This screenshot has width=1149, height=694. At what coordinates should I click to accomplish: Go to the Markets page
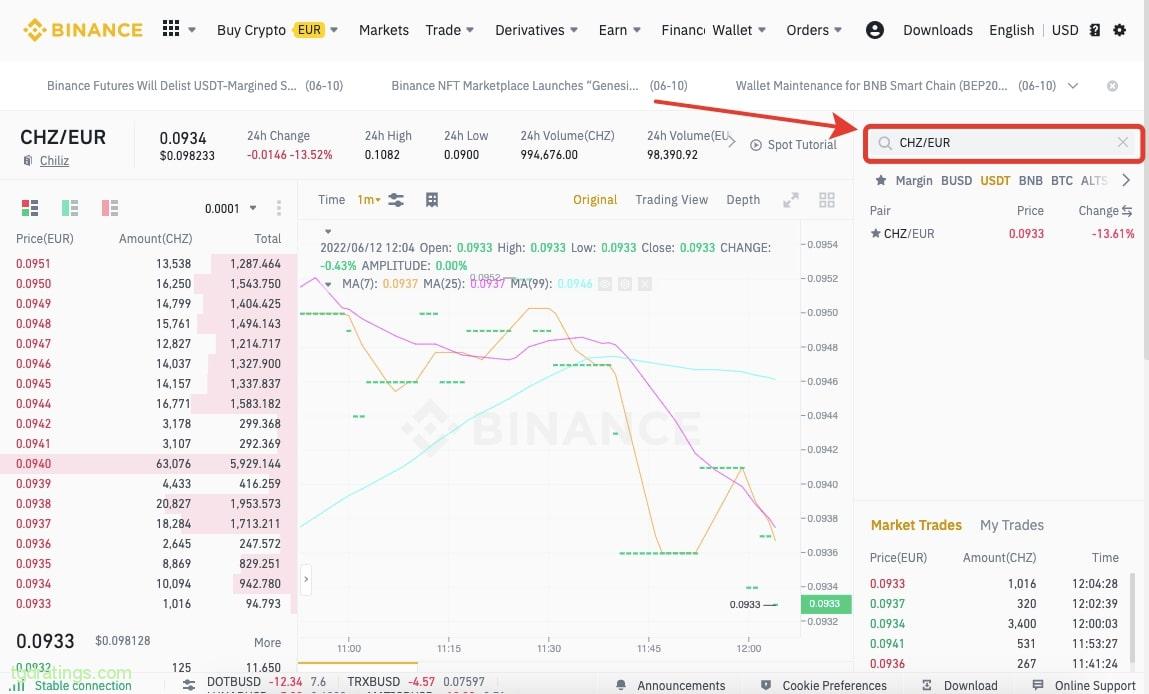coord(384,30)
